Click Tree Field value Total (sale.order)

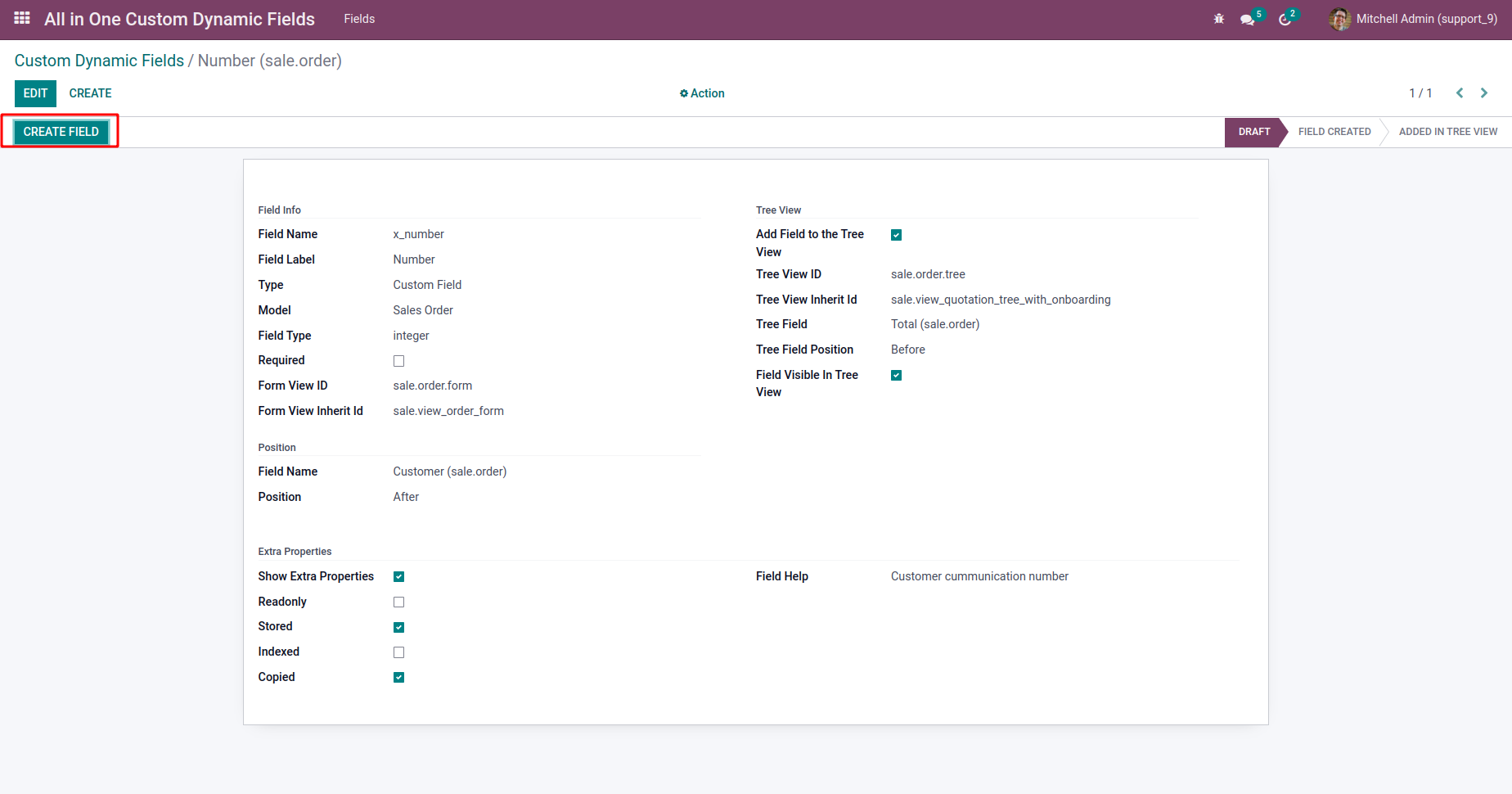(x=935, y=324)
